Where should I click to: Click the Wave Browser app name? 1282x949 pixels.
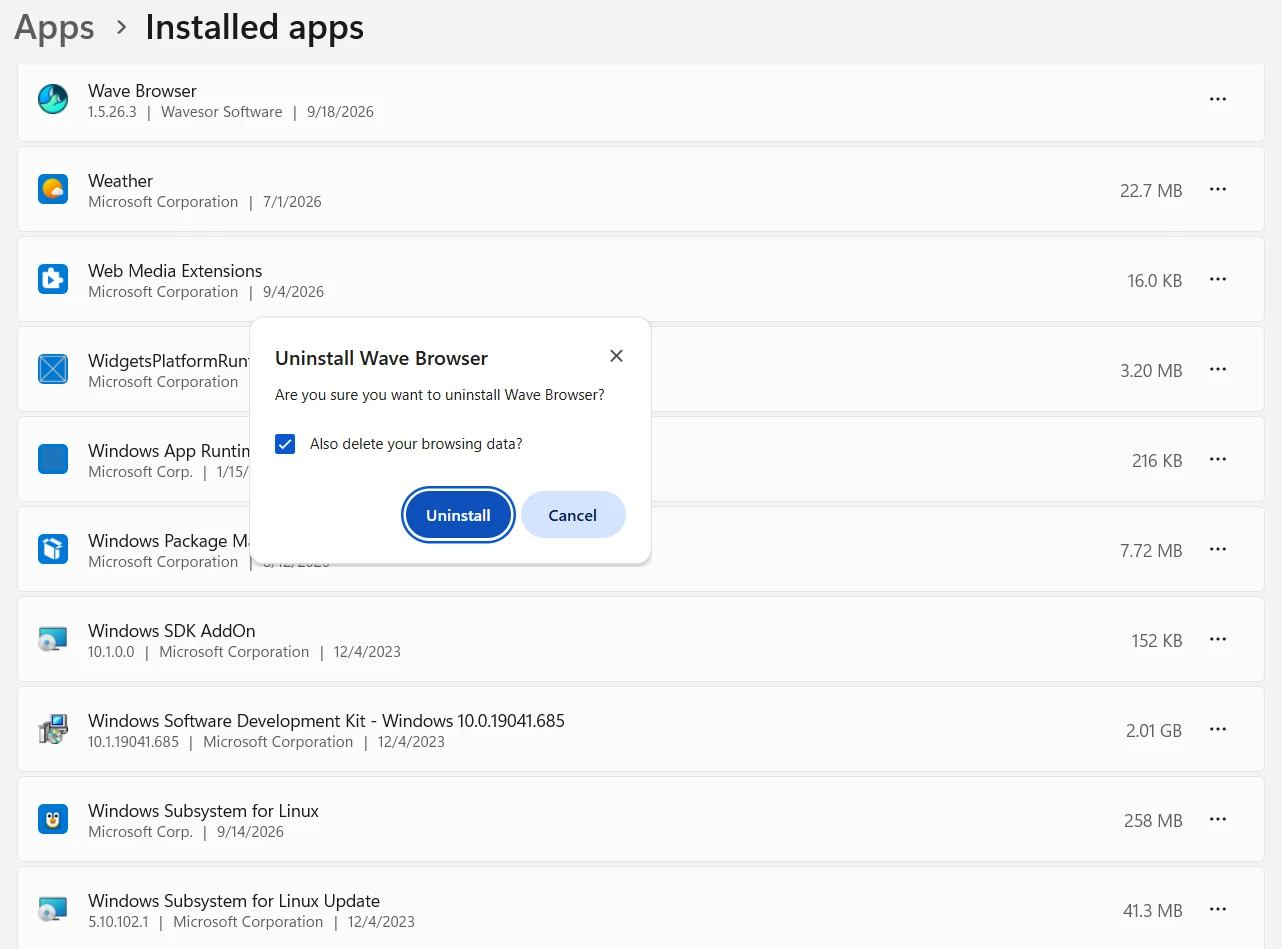coord(142,91)
